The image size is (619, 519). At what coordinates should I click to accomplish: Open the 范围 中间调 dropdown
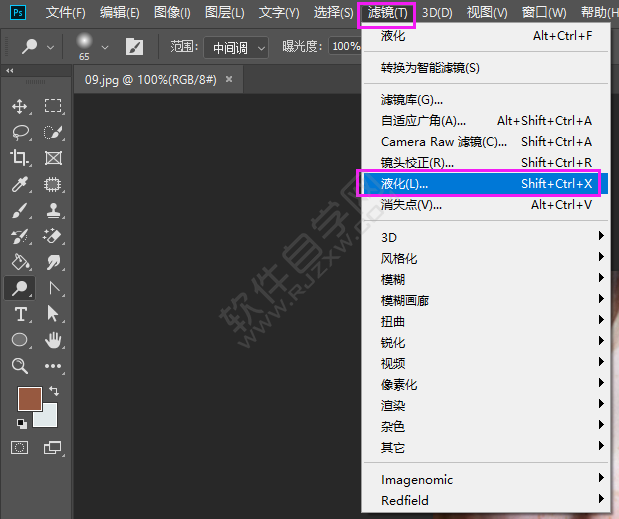(236, 48)
